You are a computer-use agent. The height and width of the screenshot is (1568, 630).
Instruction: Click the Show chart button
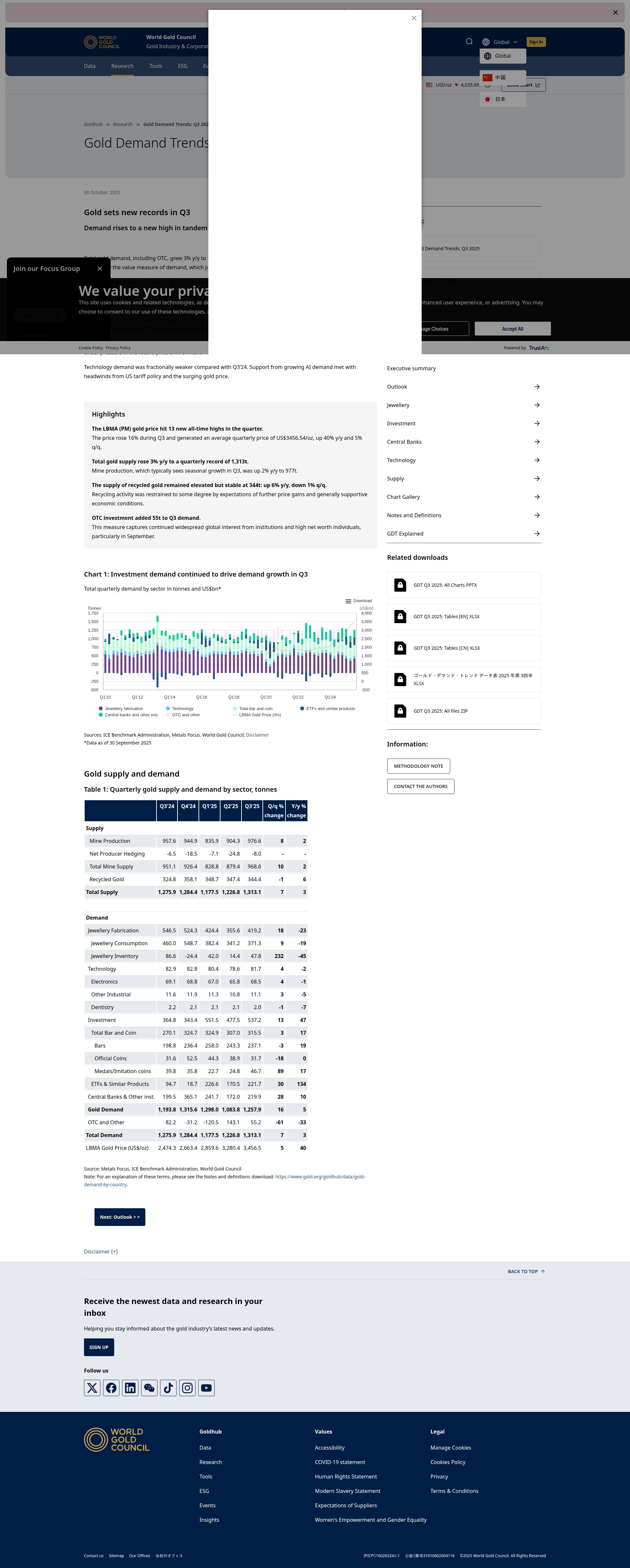pyautogui.click(x=523, y=85)
